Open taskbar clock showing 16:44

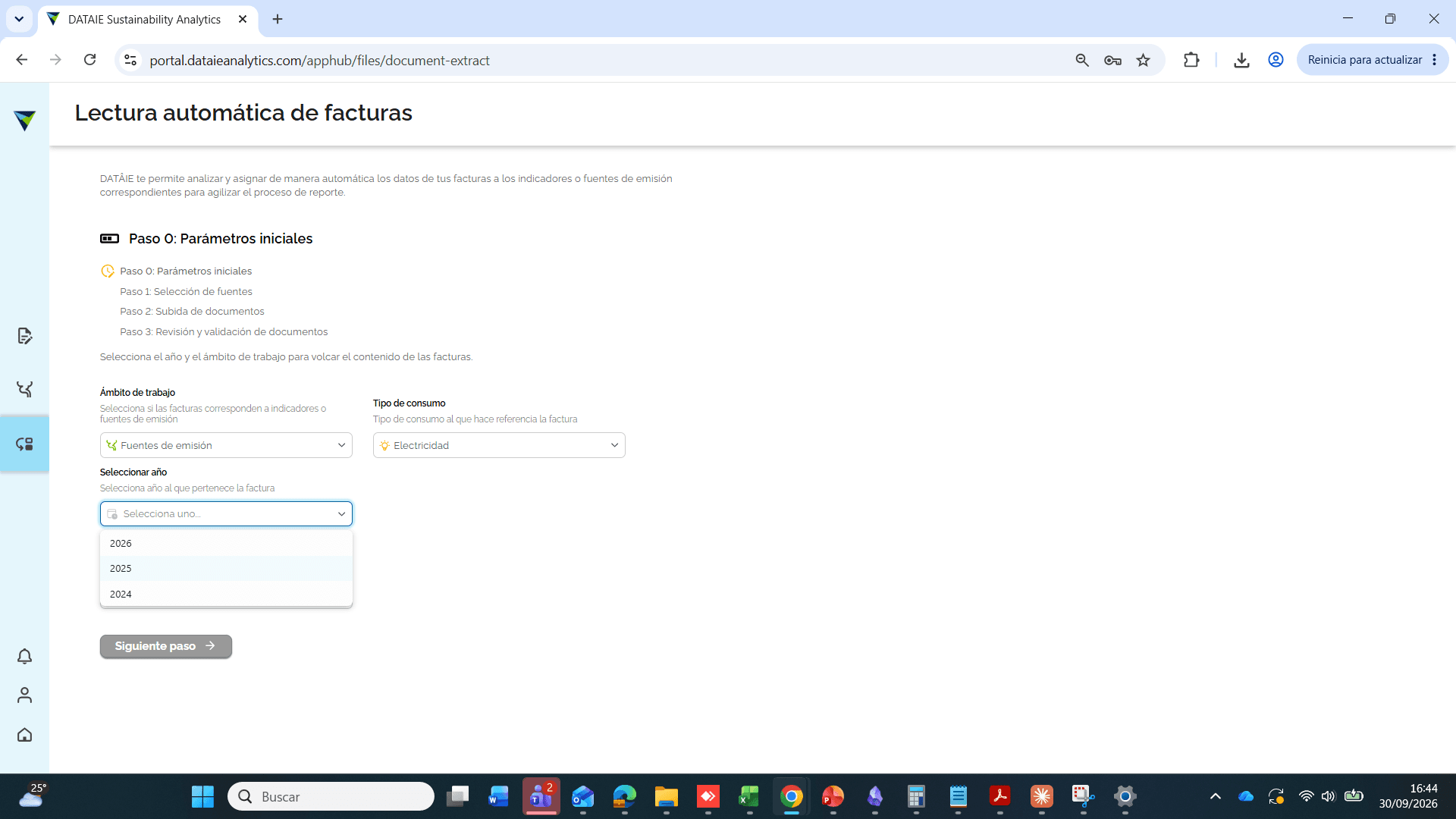coord(1407,796)
